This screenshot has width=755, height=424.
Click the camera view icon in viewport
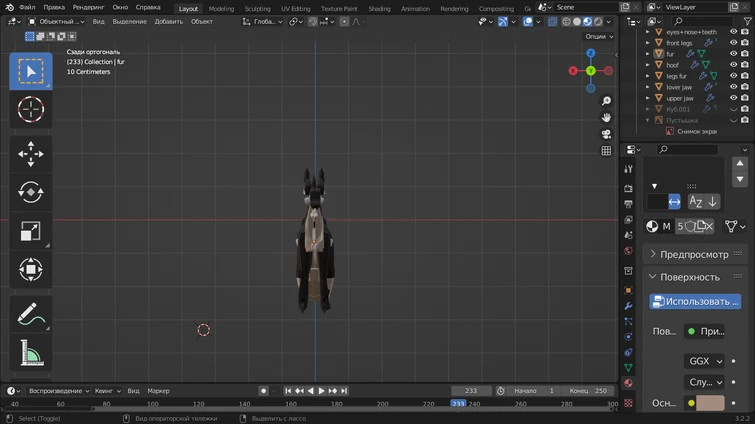606,134
